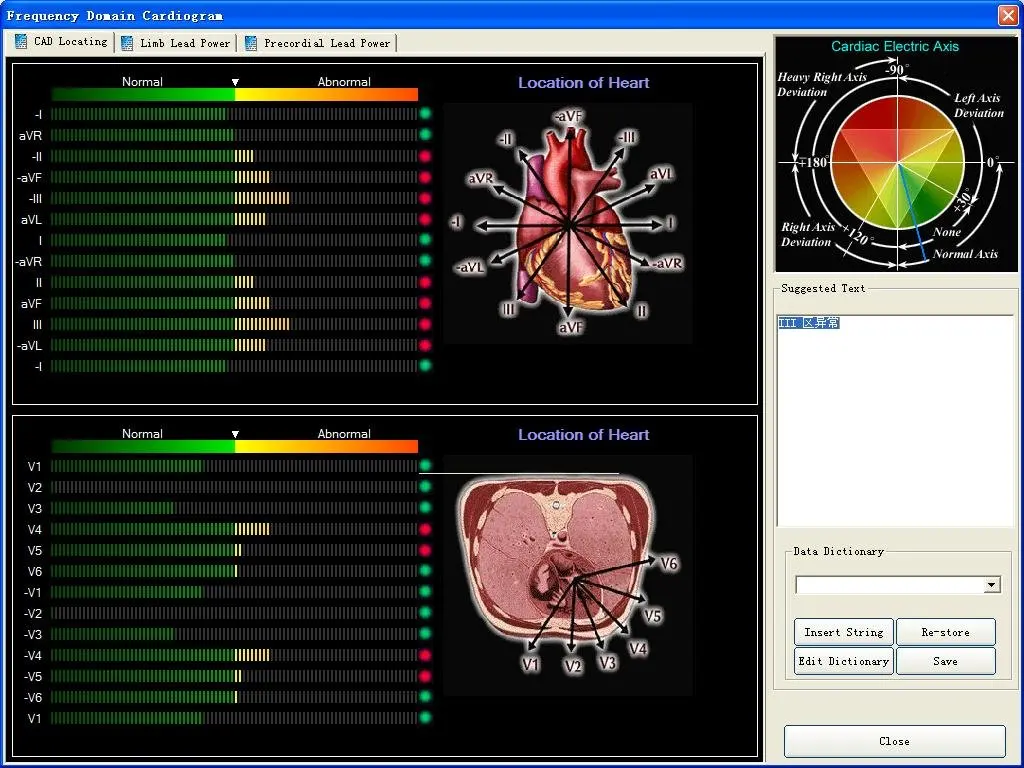Image resolution: width=1024 pixels, height=768 pixels.
Task: Toggle the red status light for lead II
Action: pyautogui.click(x=424, y=282)
